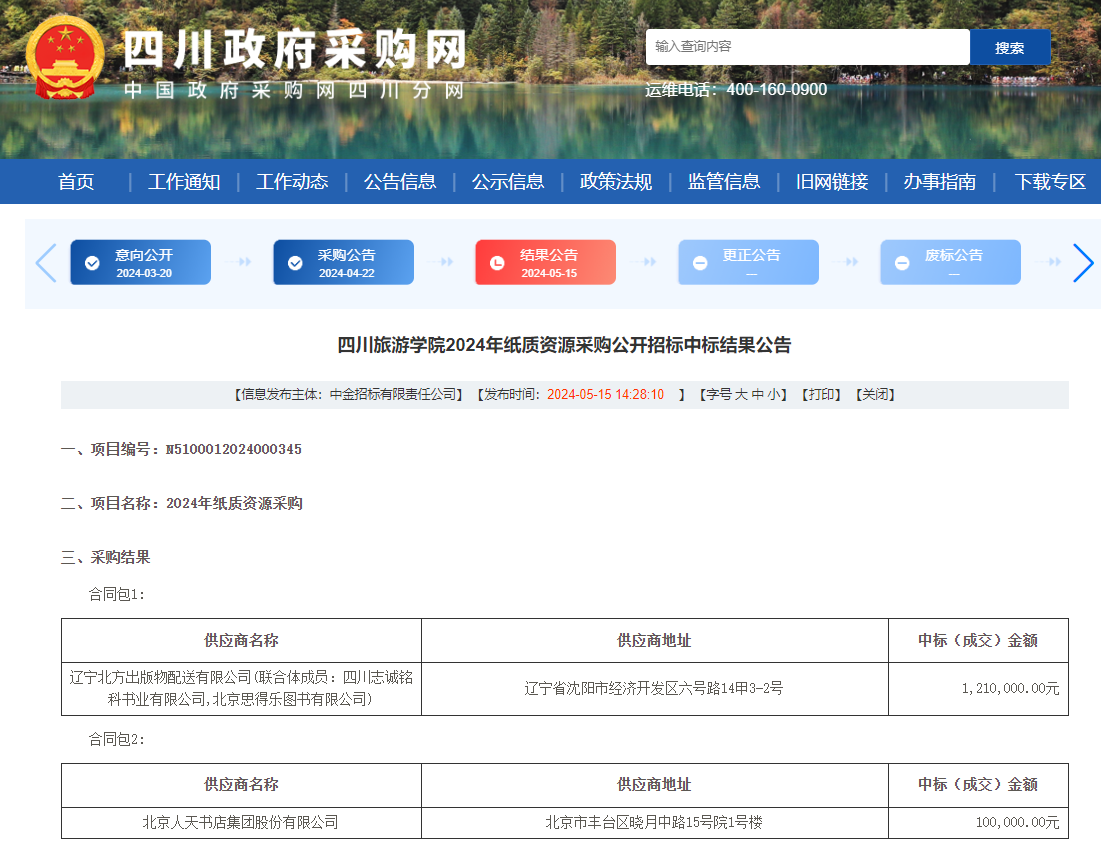Click project number N5100012024000345

click(234, 449)
